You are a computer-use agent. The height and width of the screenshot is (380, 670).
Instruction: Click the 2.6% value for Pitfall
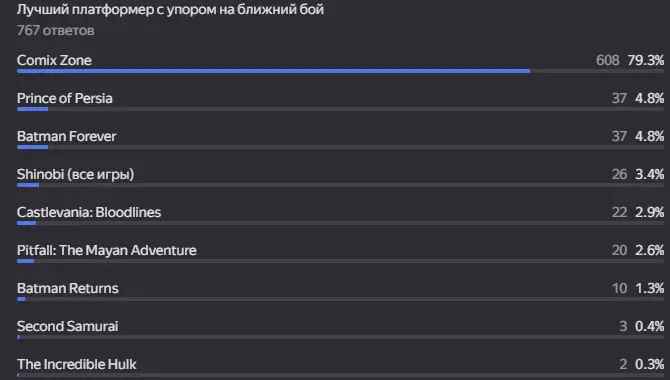point(649,250)
